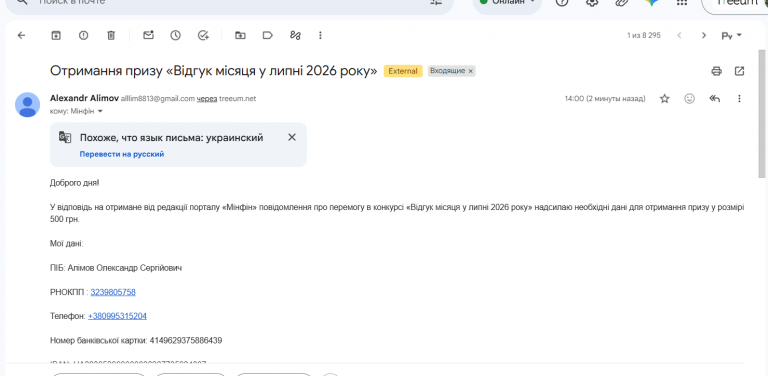Viewport: 768px width, 376px height.
Task: Click the sender email alllim8813@gmail.com
Action: click(158, 99)
